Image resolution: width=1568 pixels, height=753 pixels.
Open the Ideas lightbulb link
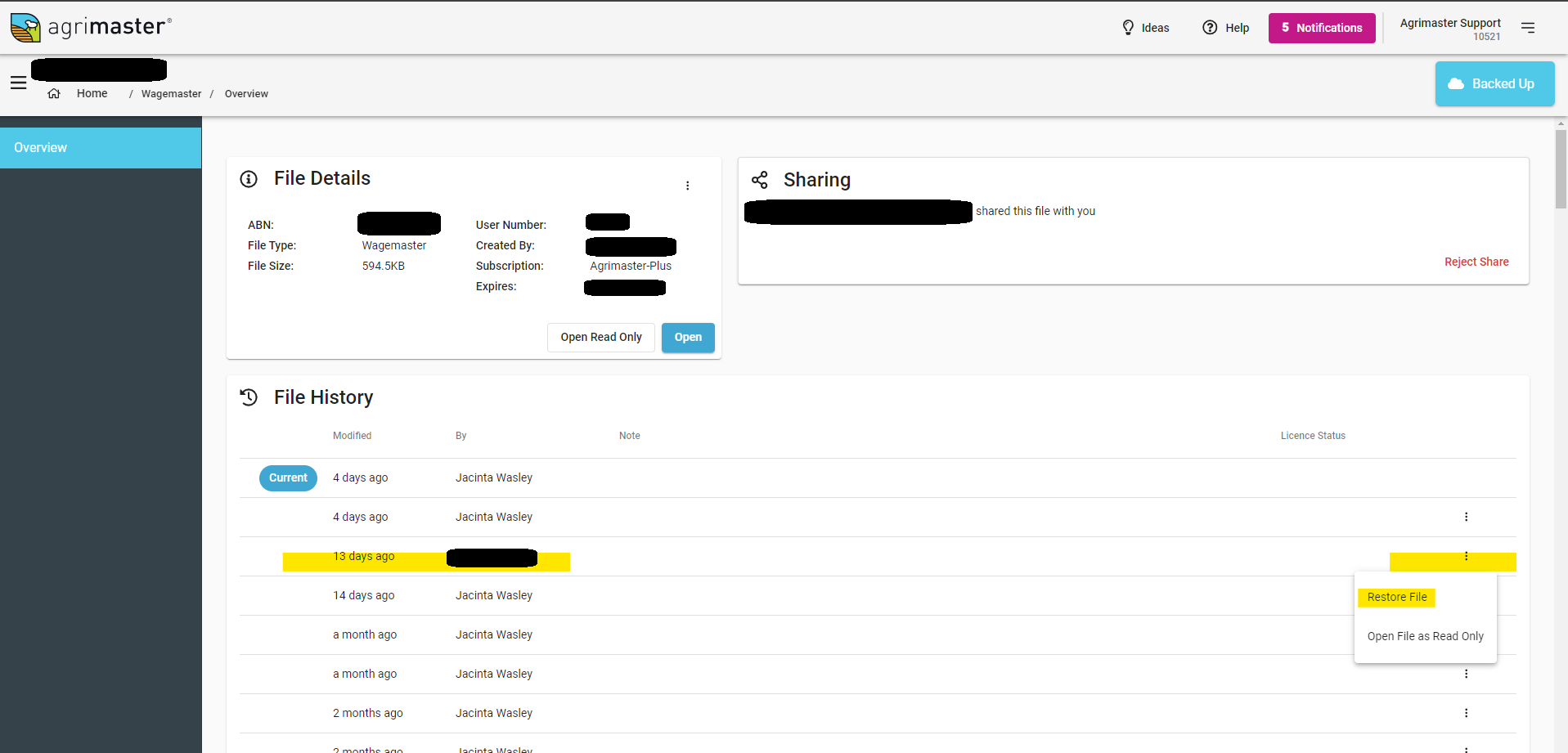tap(1145, 28)
